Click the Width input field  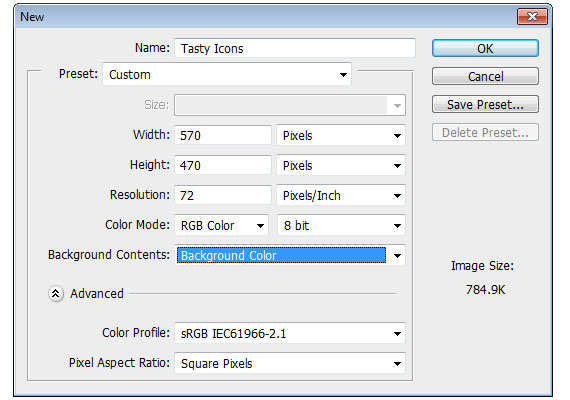click(x=223, y=136)
